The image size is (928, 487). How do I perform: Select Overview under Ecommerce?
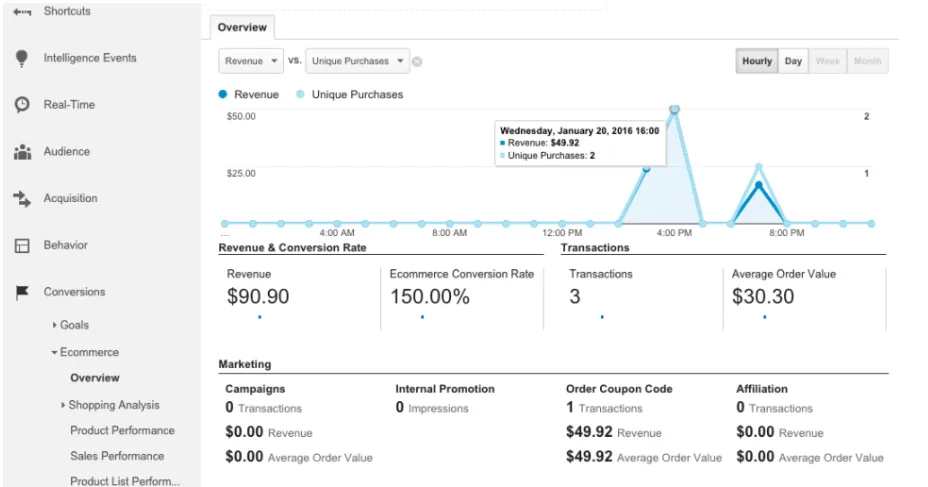point(95,378)
